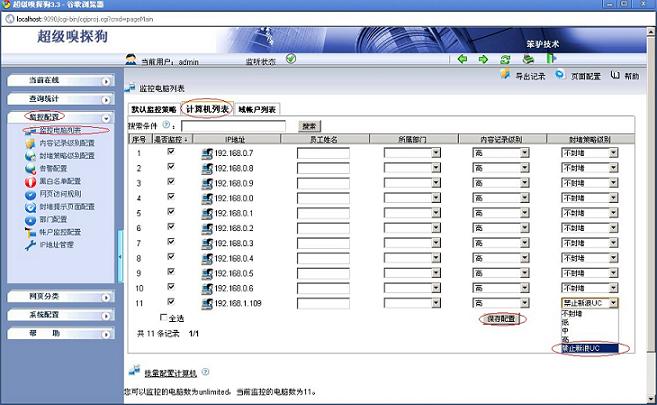Open 页面配置 page settings icon
The image size is (657, 405).
coord(560,76)
